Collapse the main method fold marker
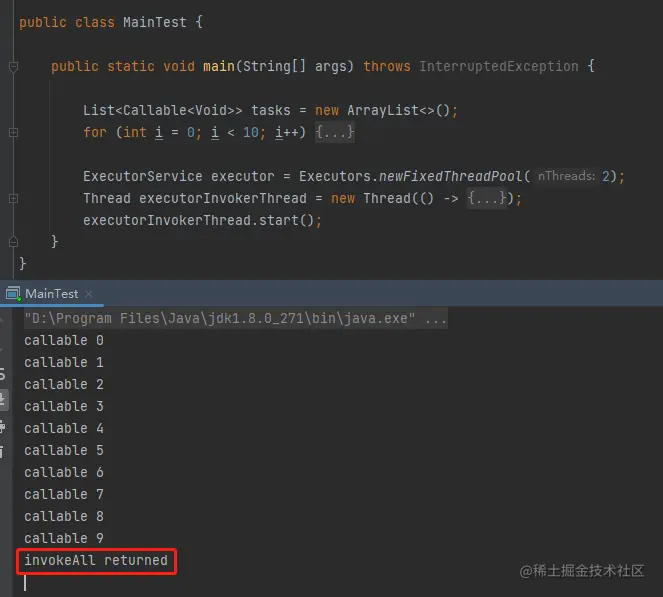The width and height of the screenshot is (663, 597). [13, 66]
